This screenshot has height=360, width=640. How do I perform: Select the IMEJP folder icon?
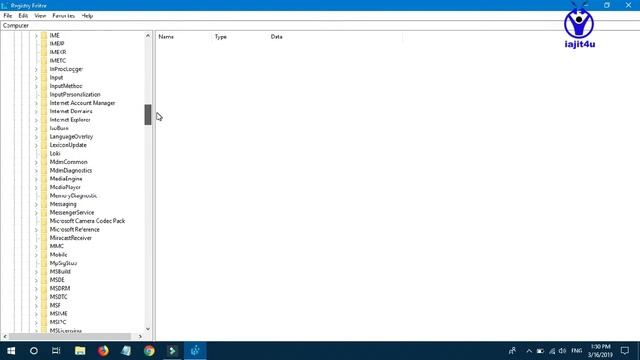pyautogui.click(x=44, y=44)
